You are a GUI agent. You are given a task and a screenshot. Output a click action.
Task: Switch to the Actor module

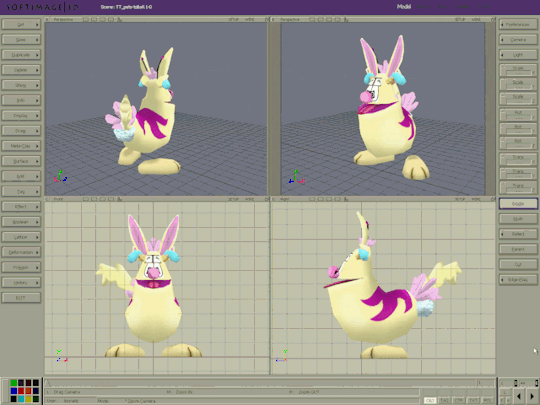(x=444, y=7)
